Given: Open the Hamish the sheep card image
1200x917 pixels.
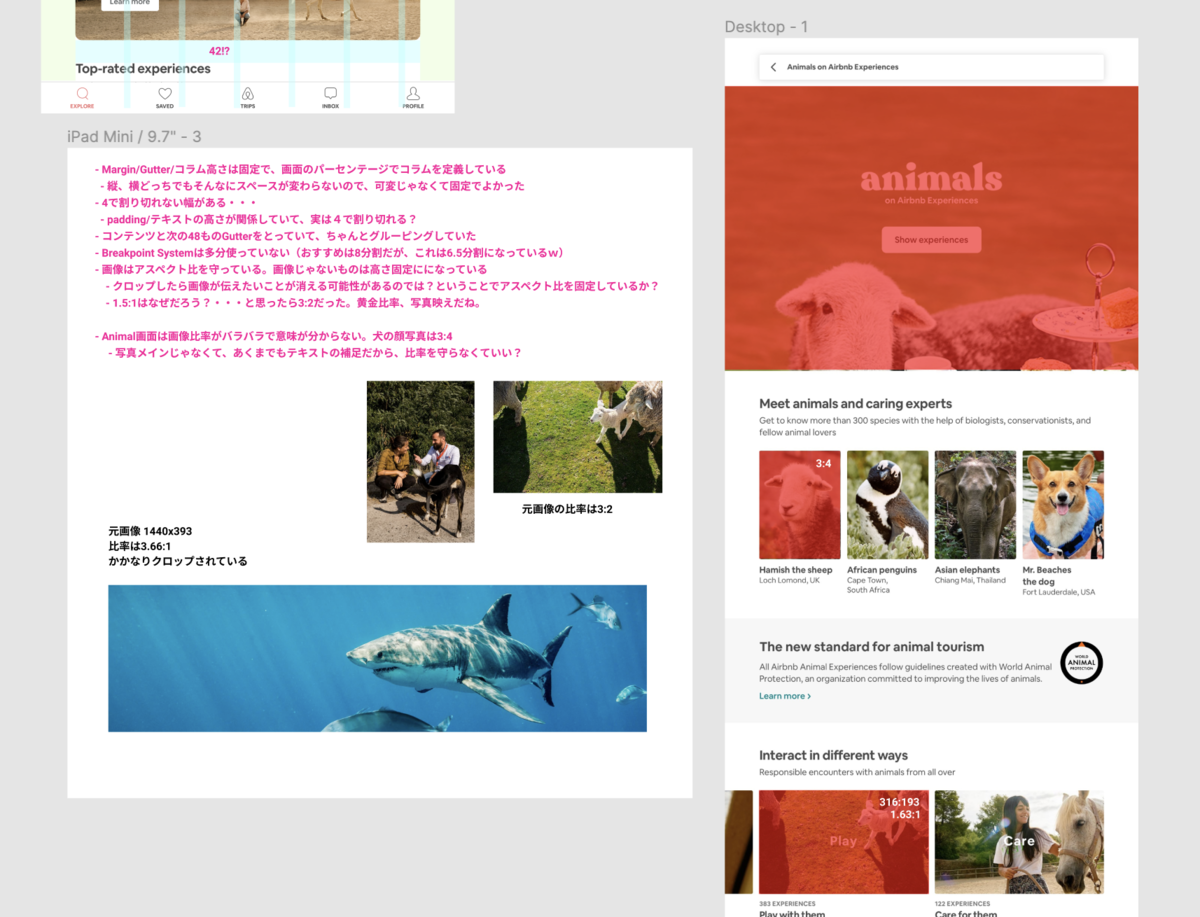Looking at the screenshot, I should click(800, 505).
